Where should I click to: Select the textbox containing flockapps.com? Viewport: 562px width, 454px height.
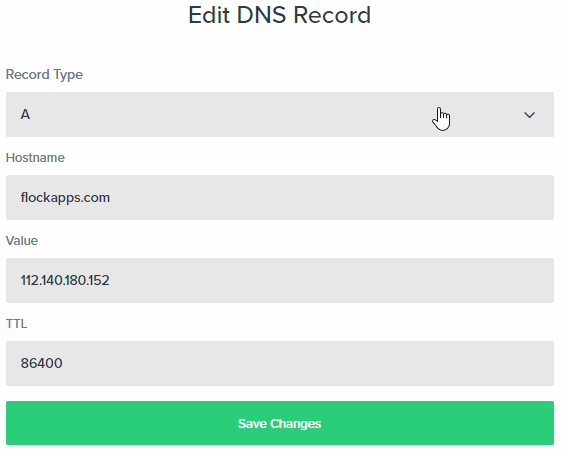pos(280,197)
